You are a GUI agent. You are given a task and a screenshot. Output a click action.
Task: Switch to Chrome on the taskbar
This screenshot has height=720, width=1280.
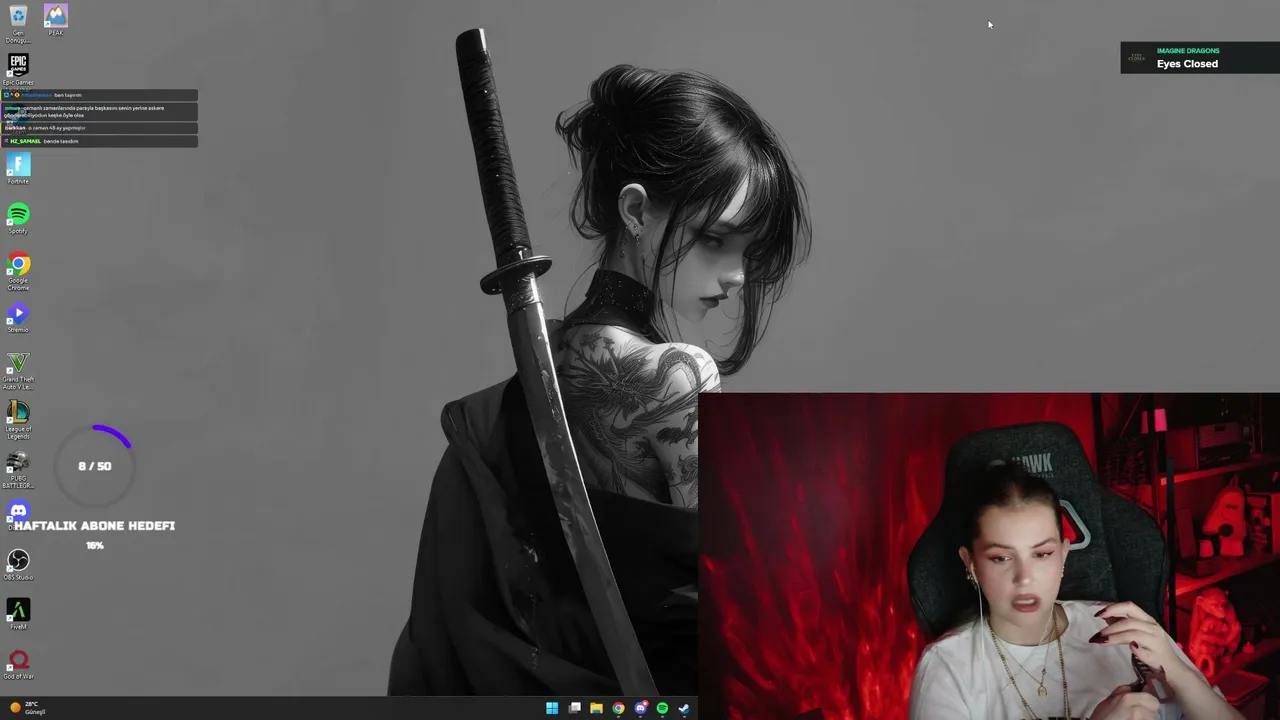pos(618,708)
